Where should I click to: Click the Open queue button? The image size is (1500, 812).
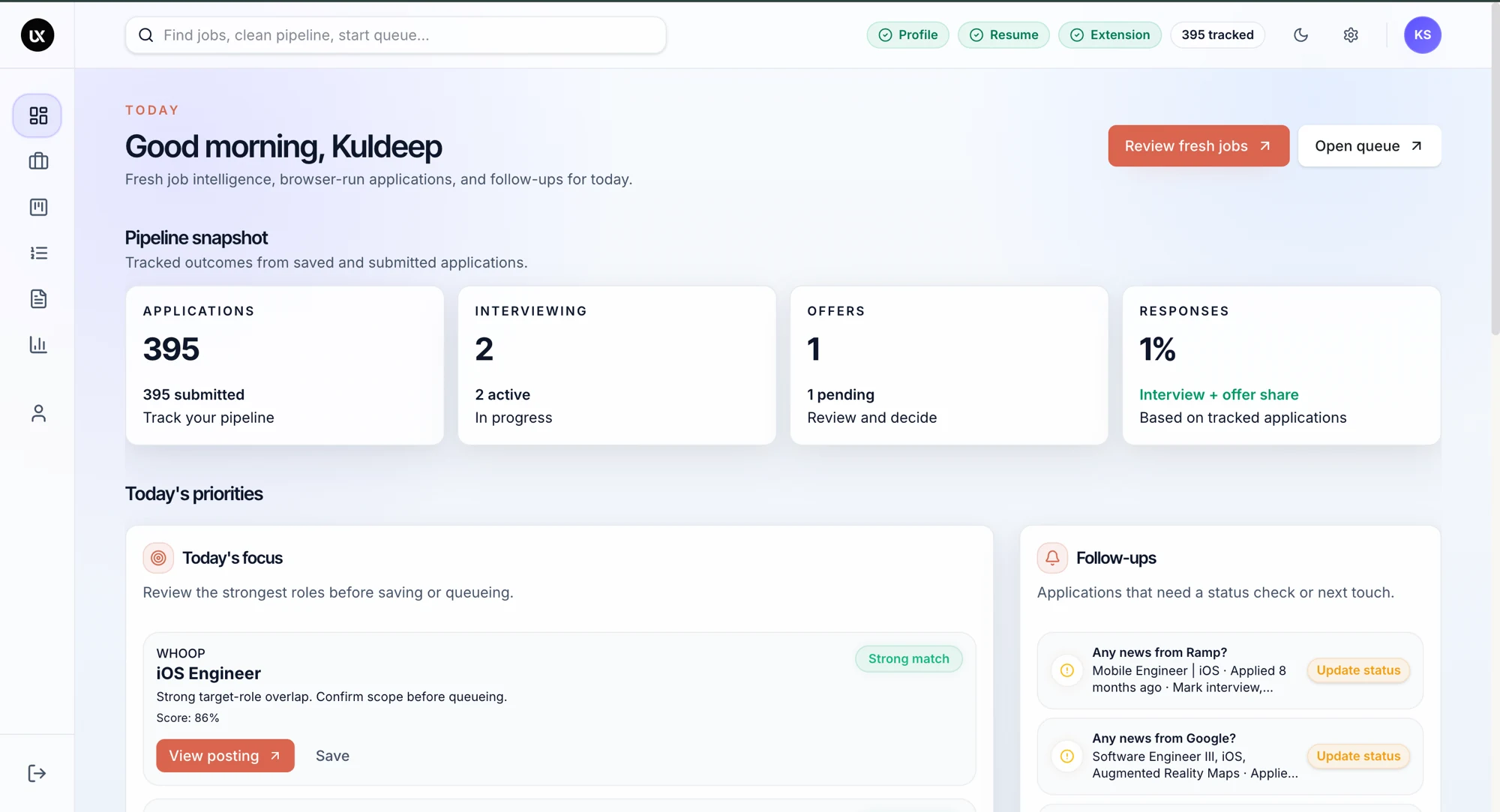tap(1369, 146)
